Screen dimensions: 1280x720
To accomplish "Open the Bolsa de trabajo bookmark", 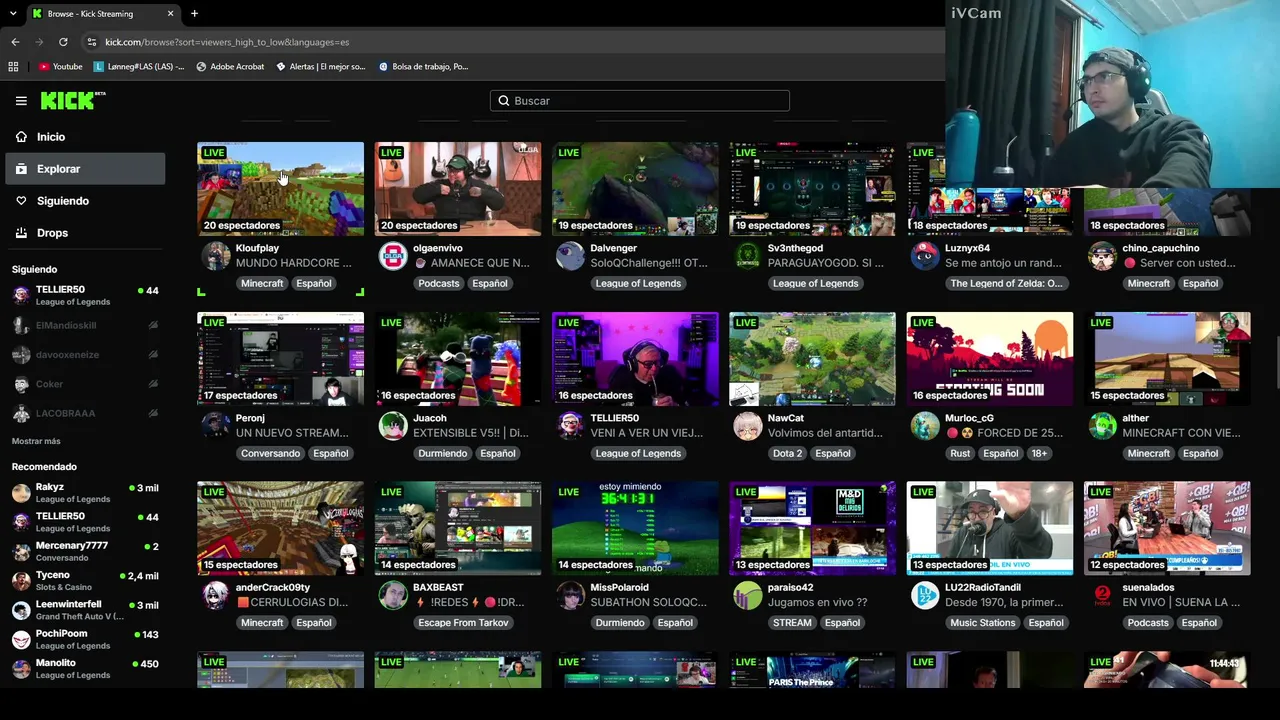I will pyautogui.click(x=423, y=67).
